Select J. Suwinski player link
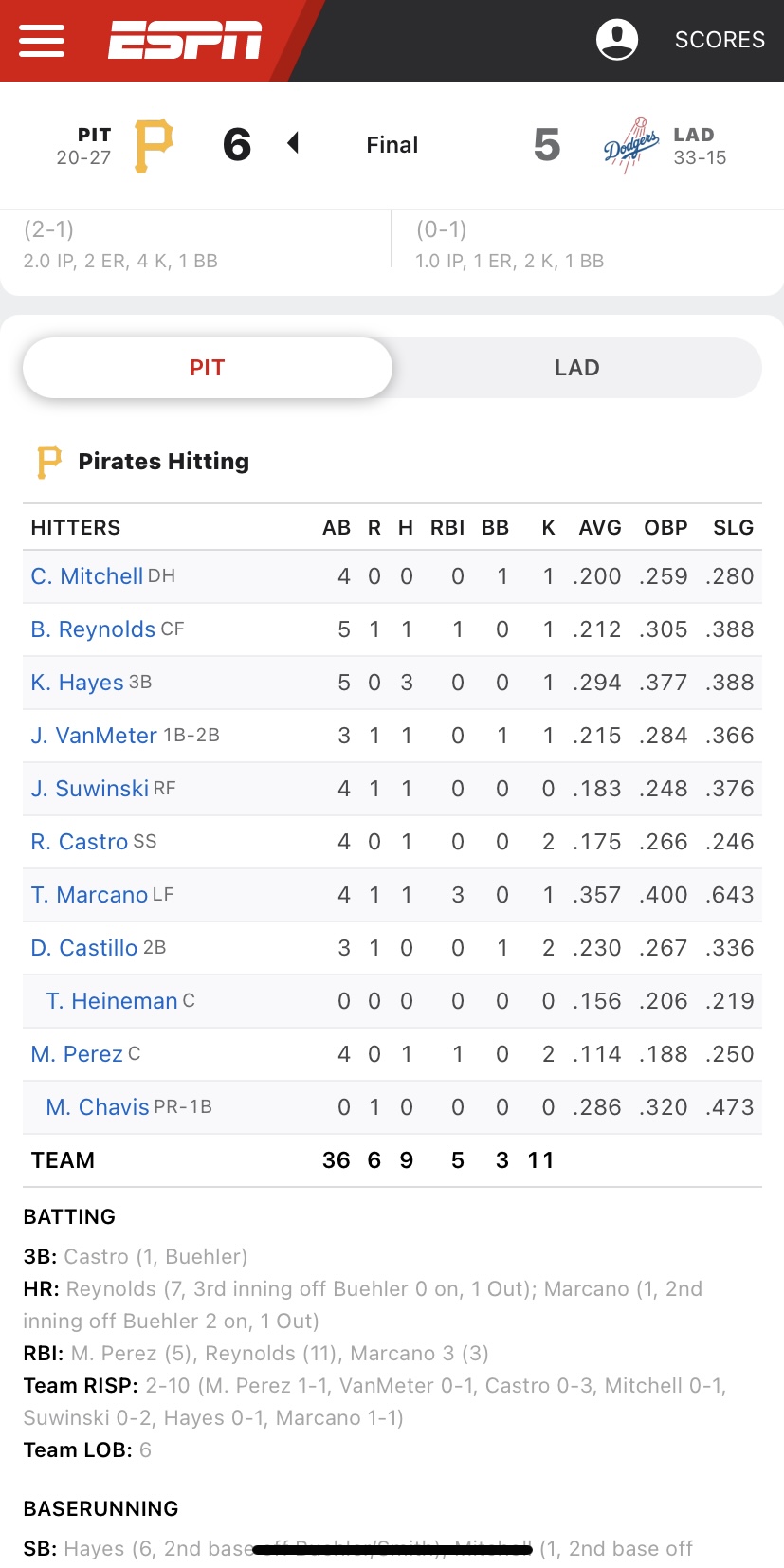 point(90,789)
